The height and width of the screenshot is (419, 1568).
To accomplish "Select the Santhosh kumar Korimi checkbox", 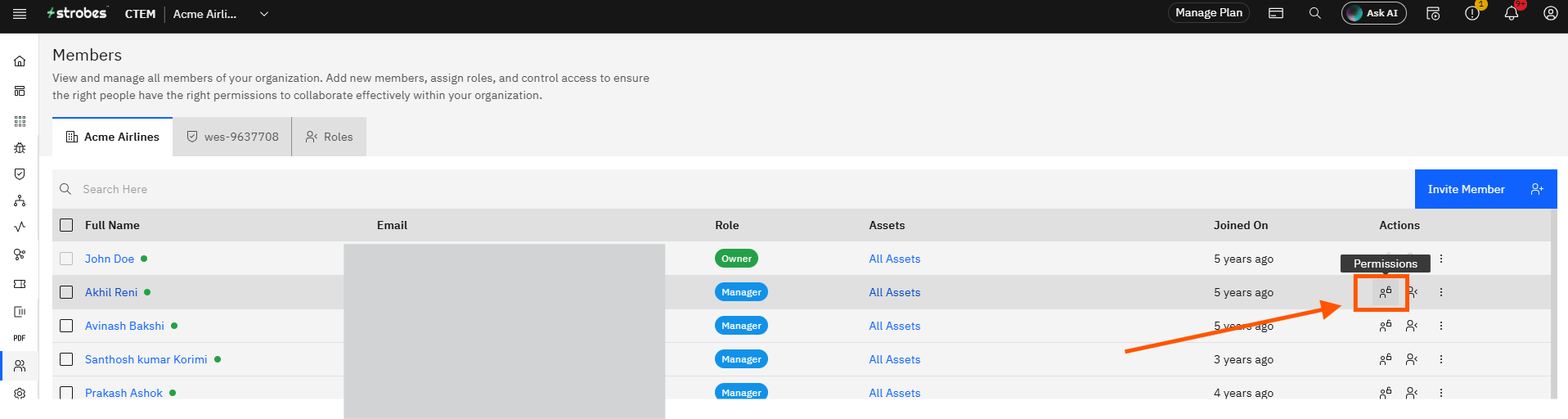I will pyautogui.click(x=66, y=359).
